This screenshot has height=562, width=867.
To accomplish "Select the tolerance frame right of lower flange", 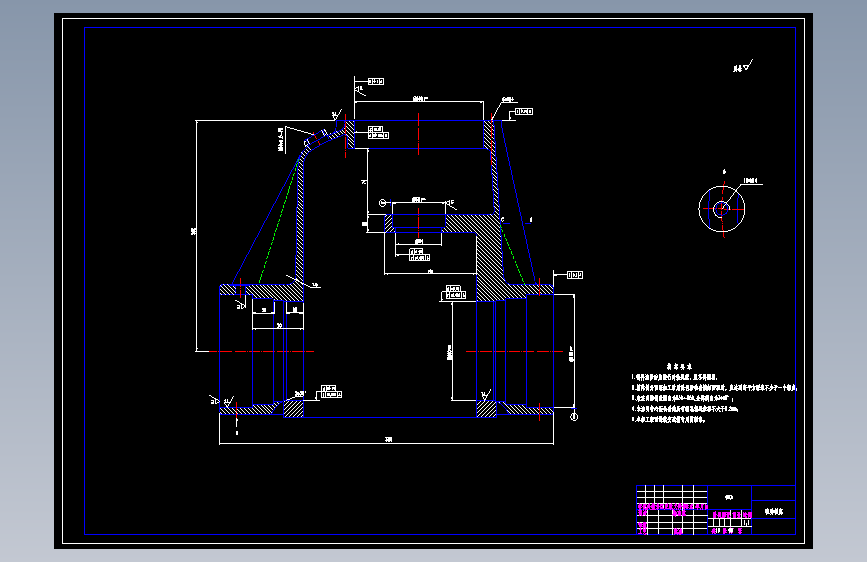I will (x=574, y=275).
